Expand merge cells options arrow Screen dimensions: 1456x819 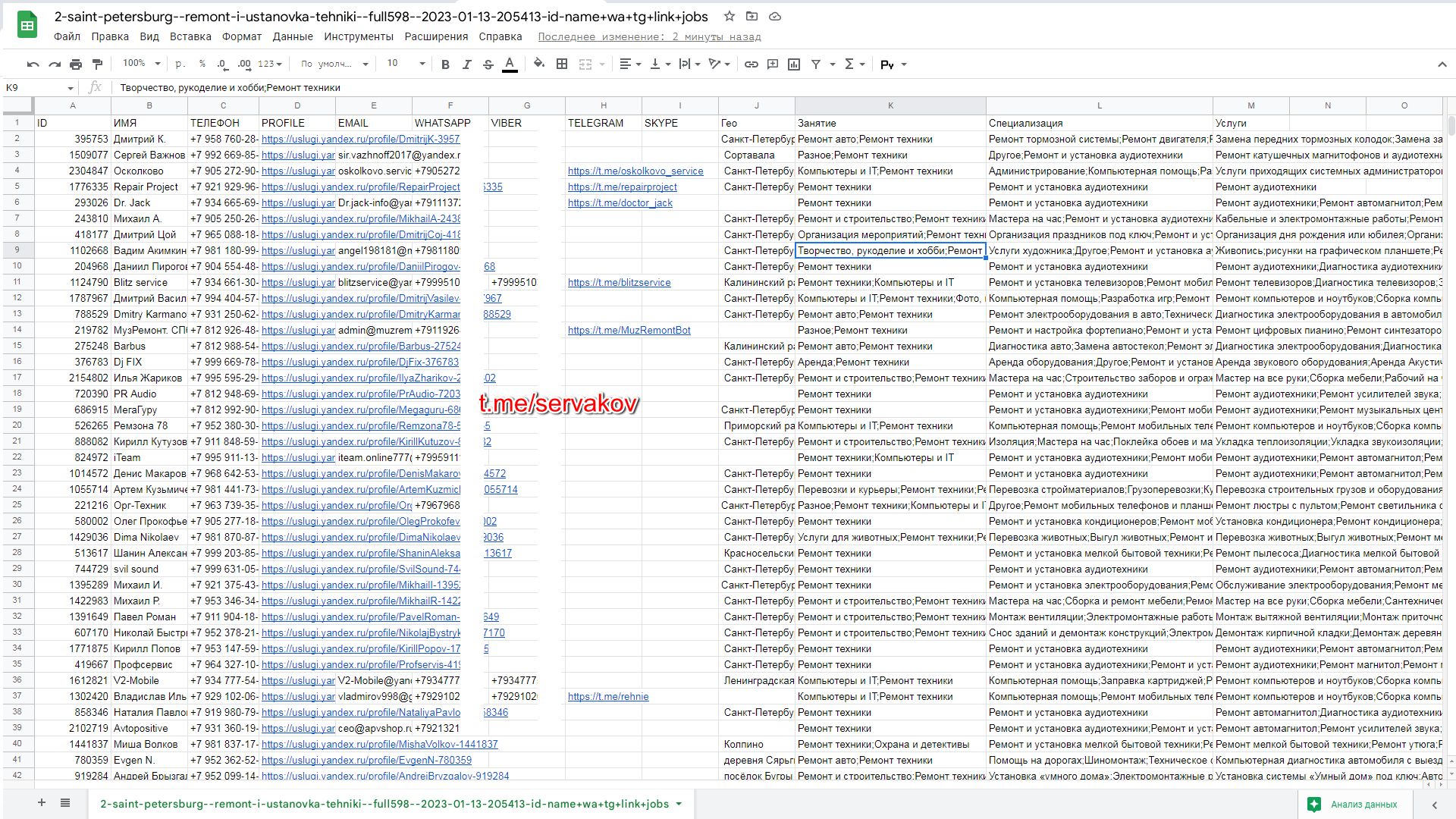[x=602, y=64]
